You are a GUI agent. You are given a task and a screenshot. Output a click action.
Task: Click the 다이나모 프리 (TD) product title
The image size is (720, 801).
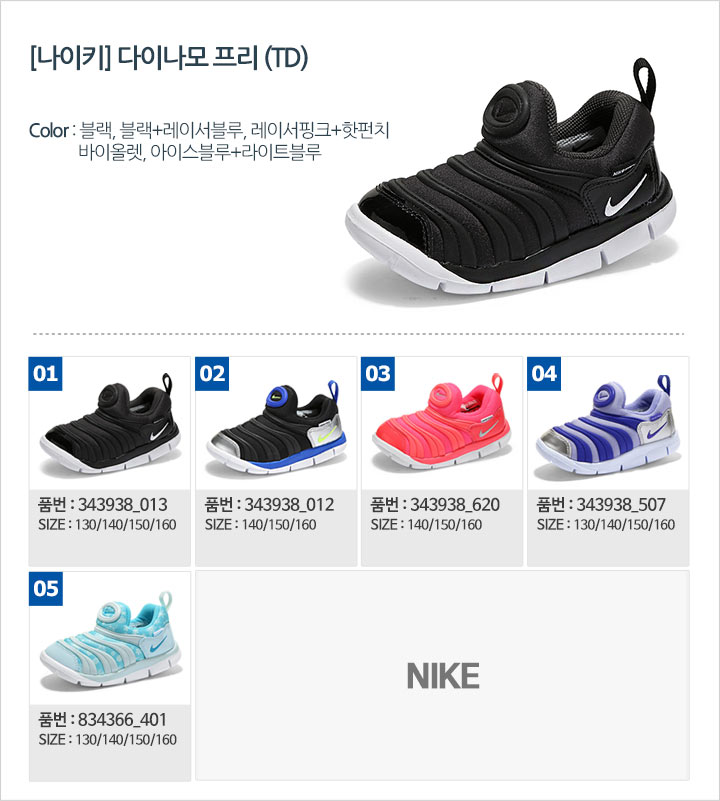coord(169,58)
